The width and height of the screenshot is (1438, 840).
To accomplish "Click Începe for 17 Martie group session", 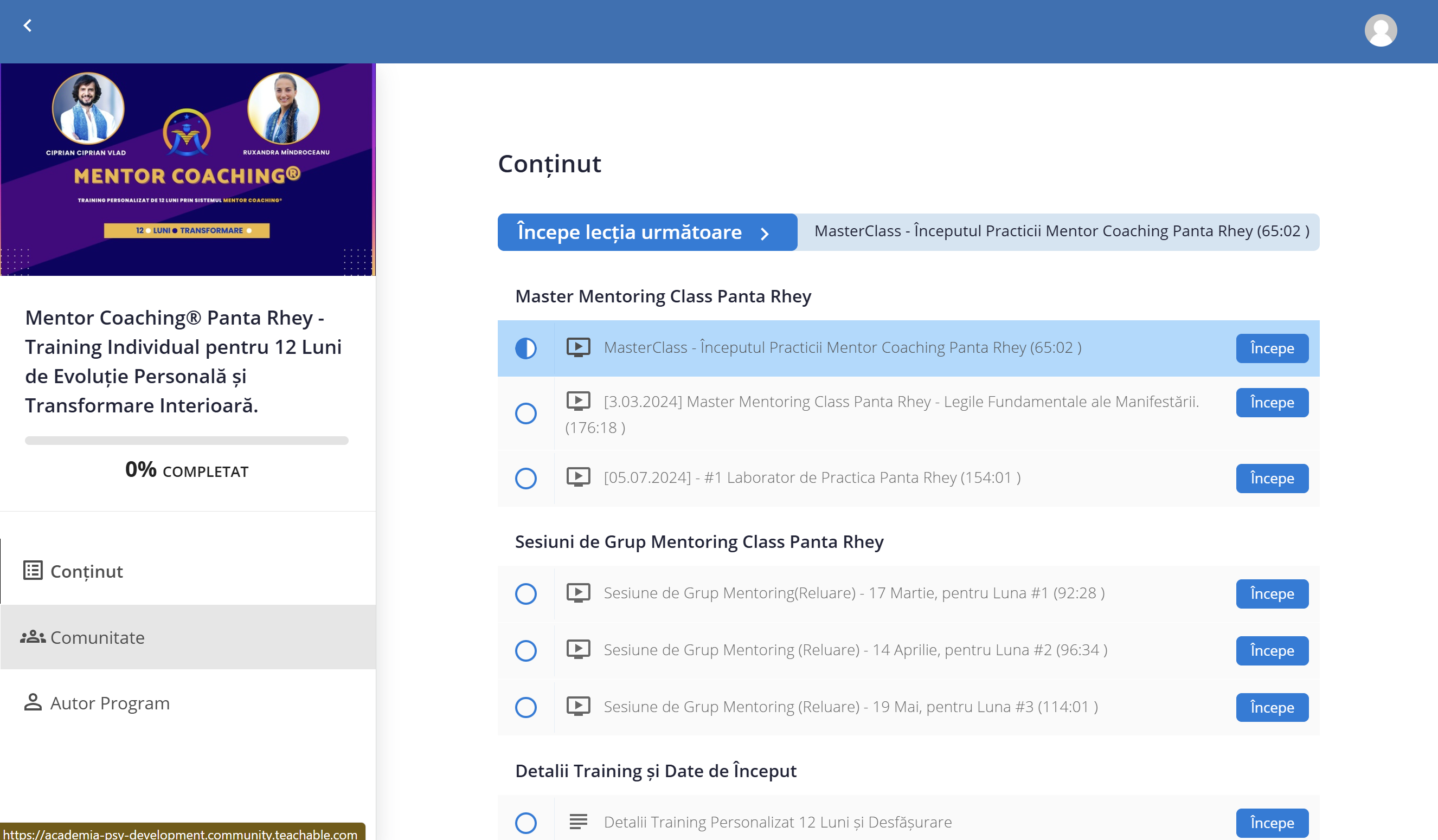I will [x=1272, y=593].
